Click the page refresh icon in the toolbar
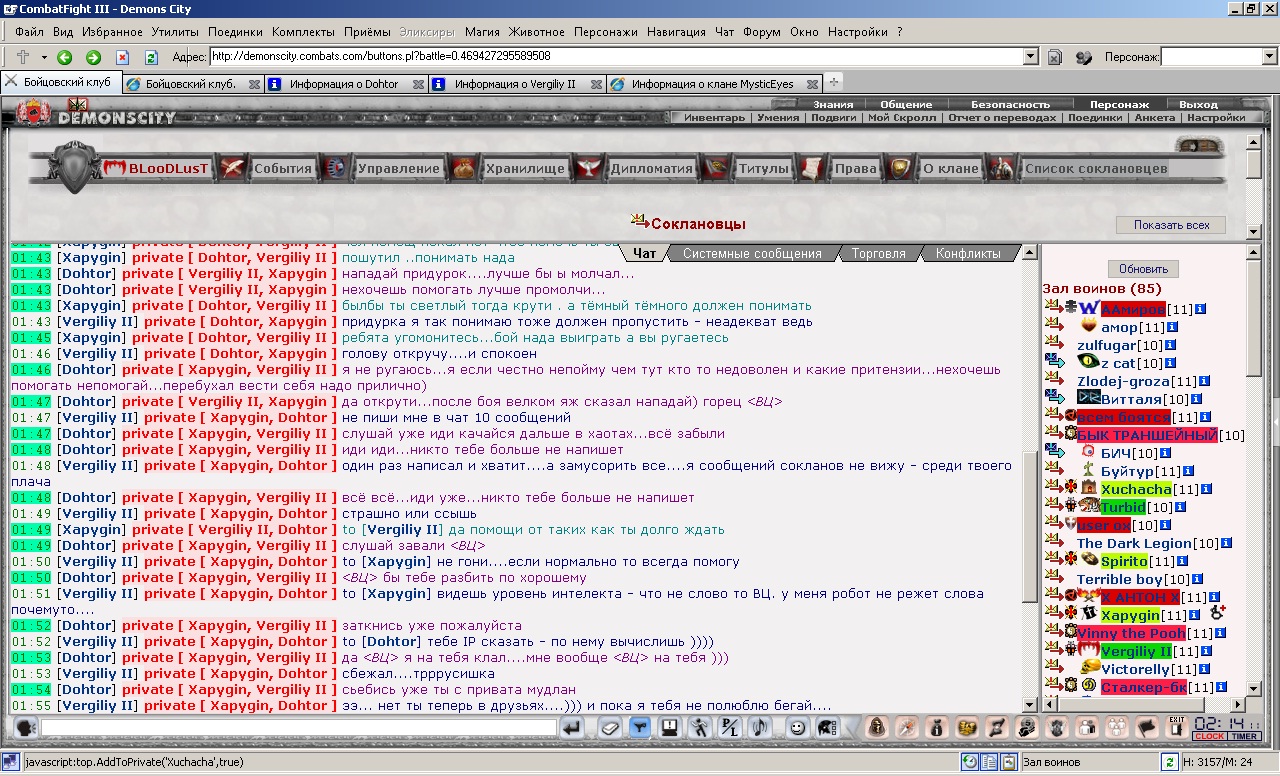The image size is (1280, 776). pos(151,57)
